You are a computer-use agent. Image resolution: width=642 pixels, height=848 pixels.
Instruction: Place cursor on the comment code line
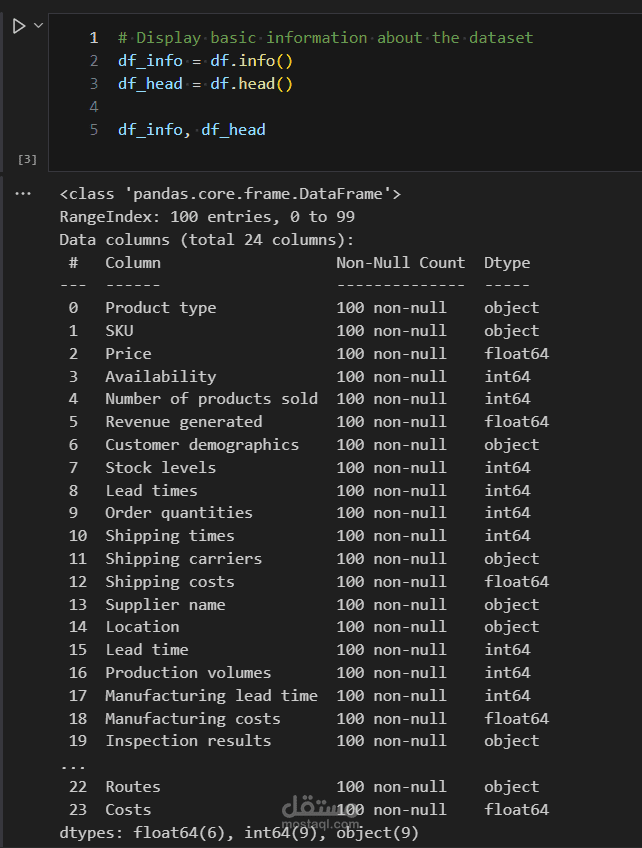(325, 38)
